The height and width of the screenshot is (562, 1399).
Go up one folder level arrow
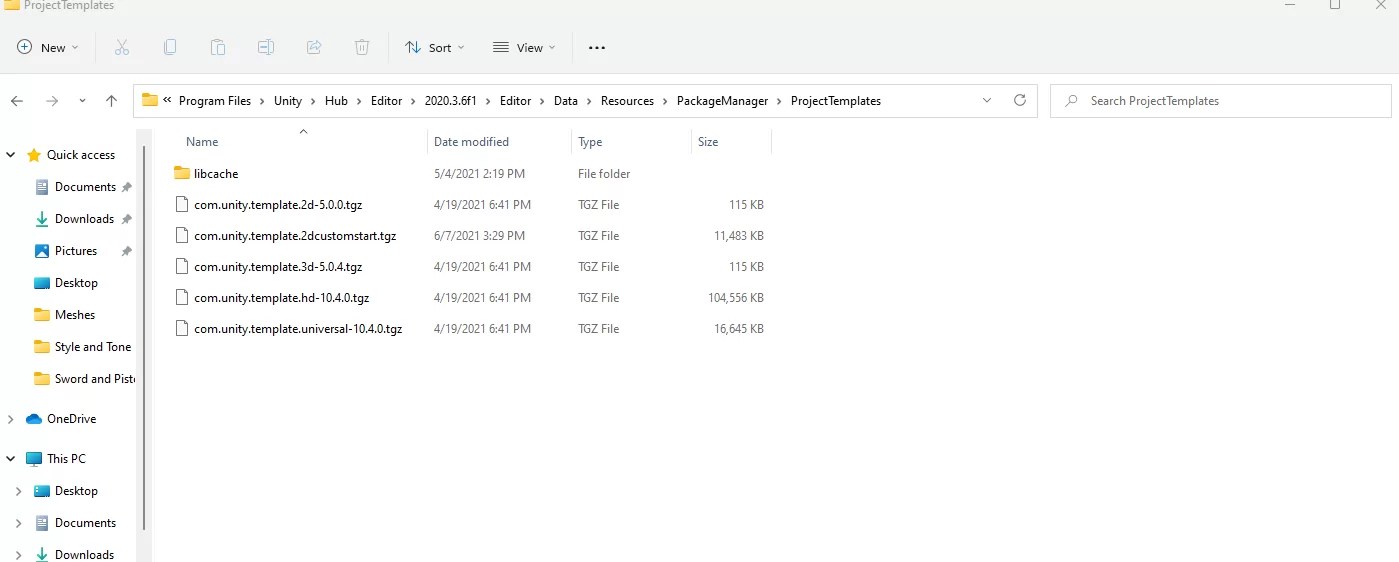[111, 101]
